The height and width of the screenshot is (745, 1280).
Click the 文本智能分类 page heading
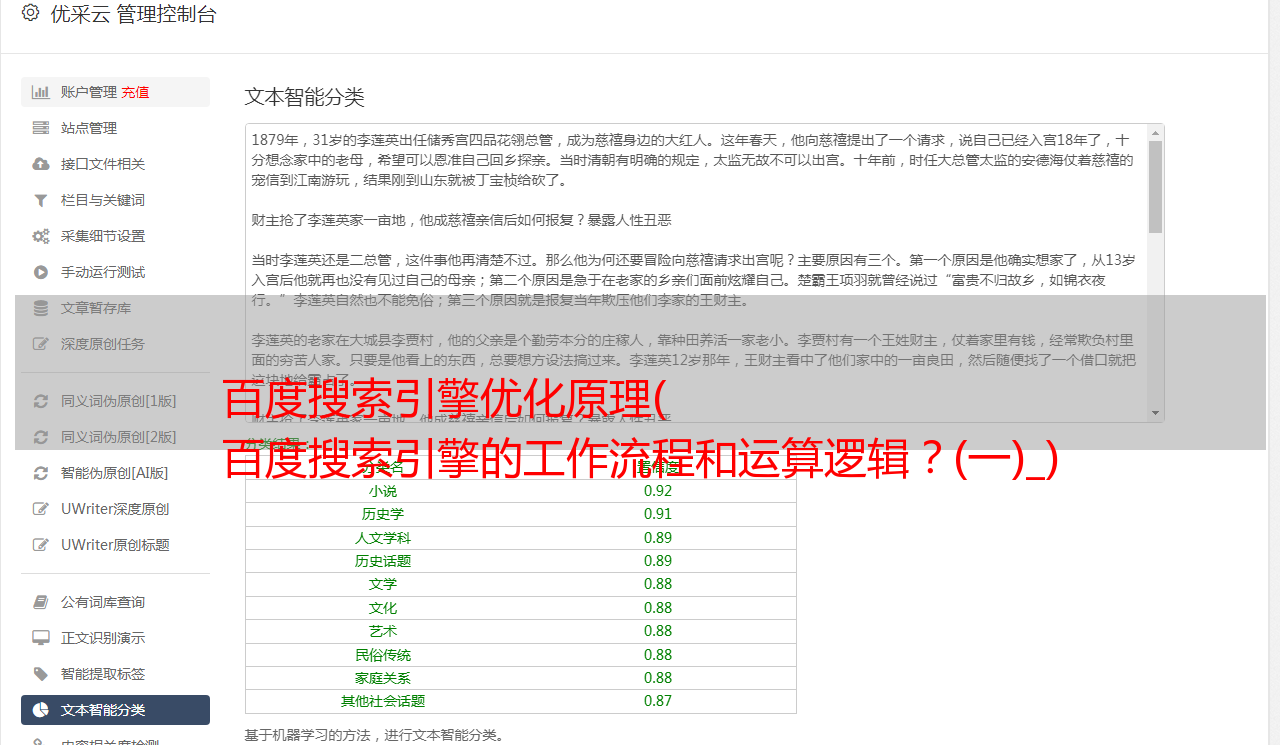(305, 97)
